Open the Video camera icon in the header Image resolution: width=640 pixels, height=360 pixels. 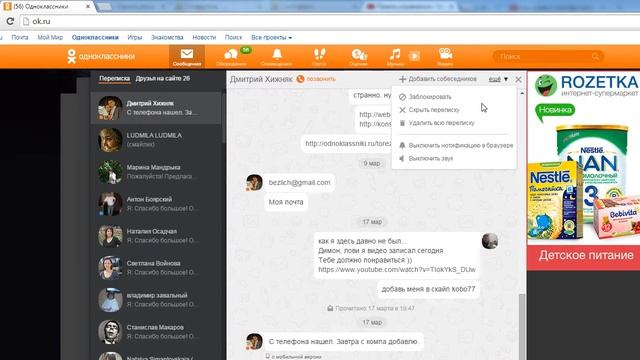click(x=445, y=57)
